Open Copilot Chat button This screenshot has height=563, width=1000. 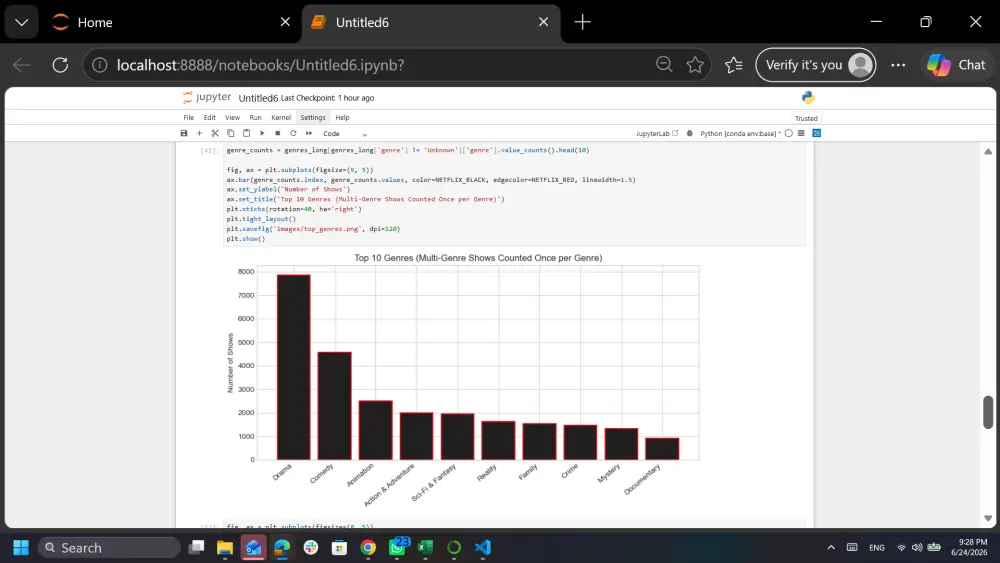(x=956, y=65)
